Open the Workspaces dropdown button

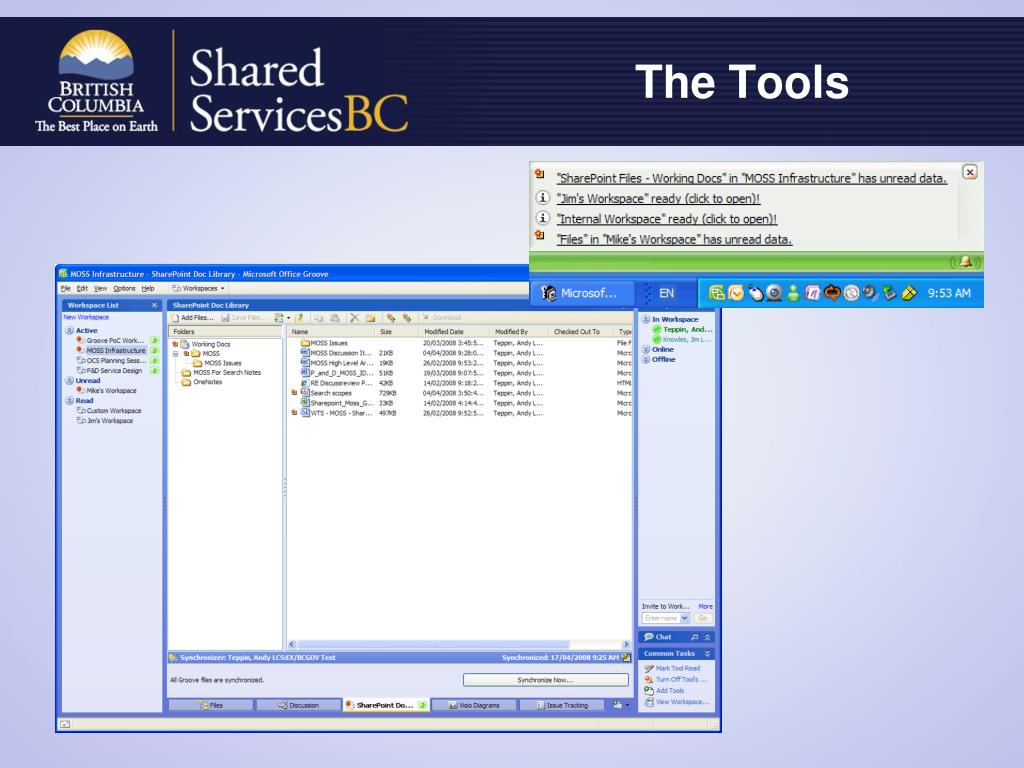tap(199, 288)
